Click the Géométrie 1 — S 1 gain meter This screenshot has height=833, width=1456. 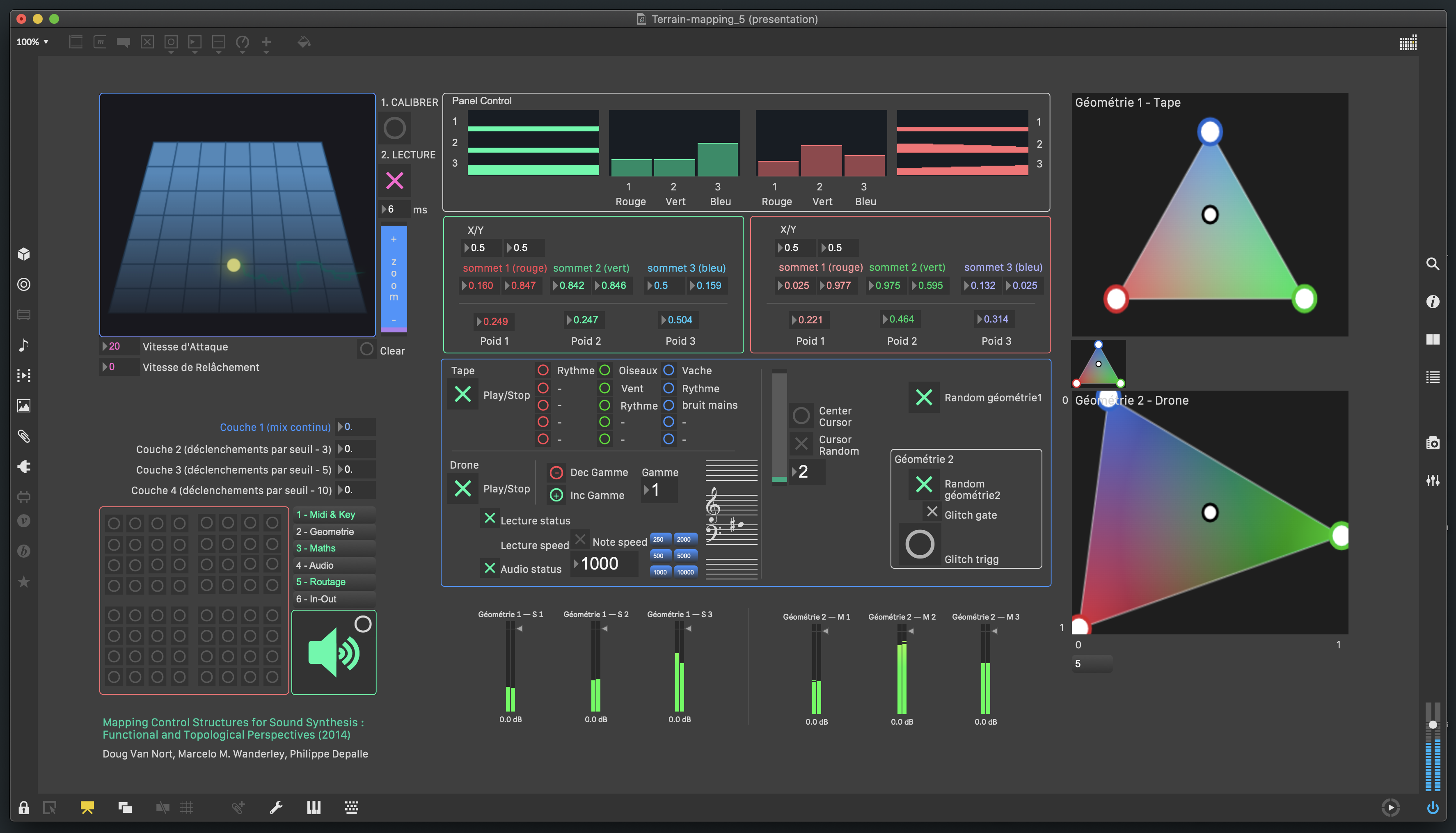tap(511, 667)
